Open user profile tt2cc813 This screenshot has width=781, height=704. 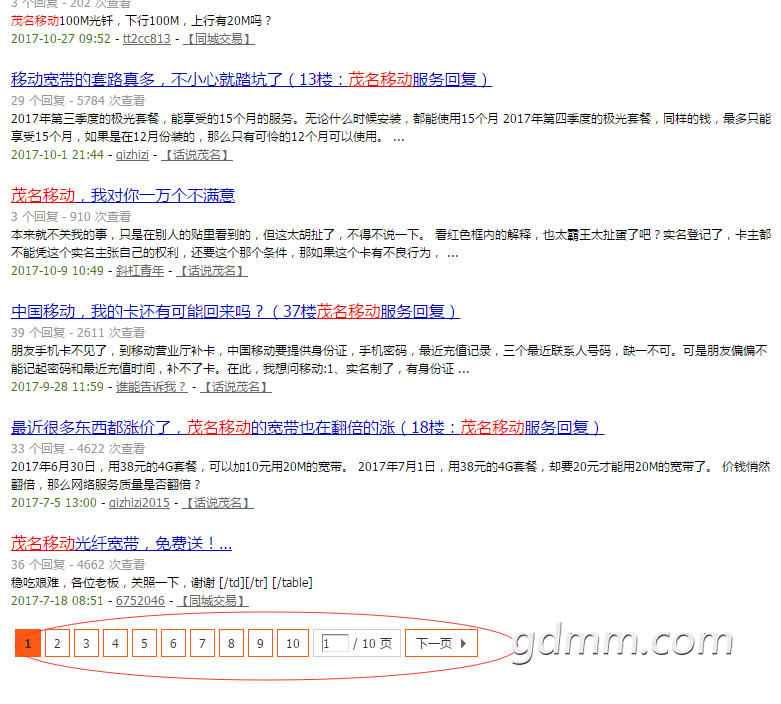click(x=146, y=39)
